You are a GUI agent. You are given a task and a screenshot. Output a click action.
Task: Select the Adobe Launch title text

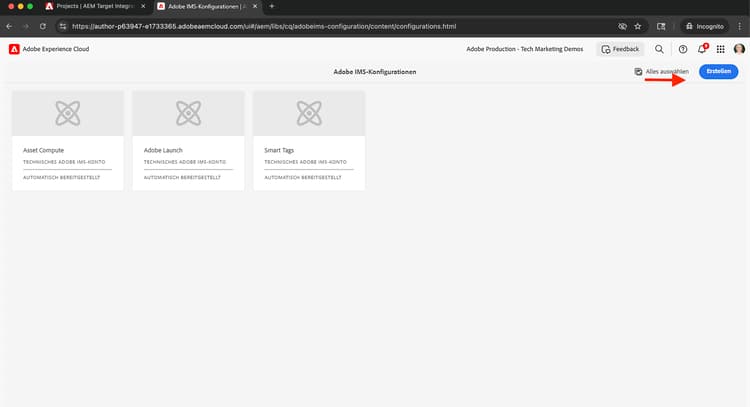[163, 150]
